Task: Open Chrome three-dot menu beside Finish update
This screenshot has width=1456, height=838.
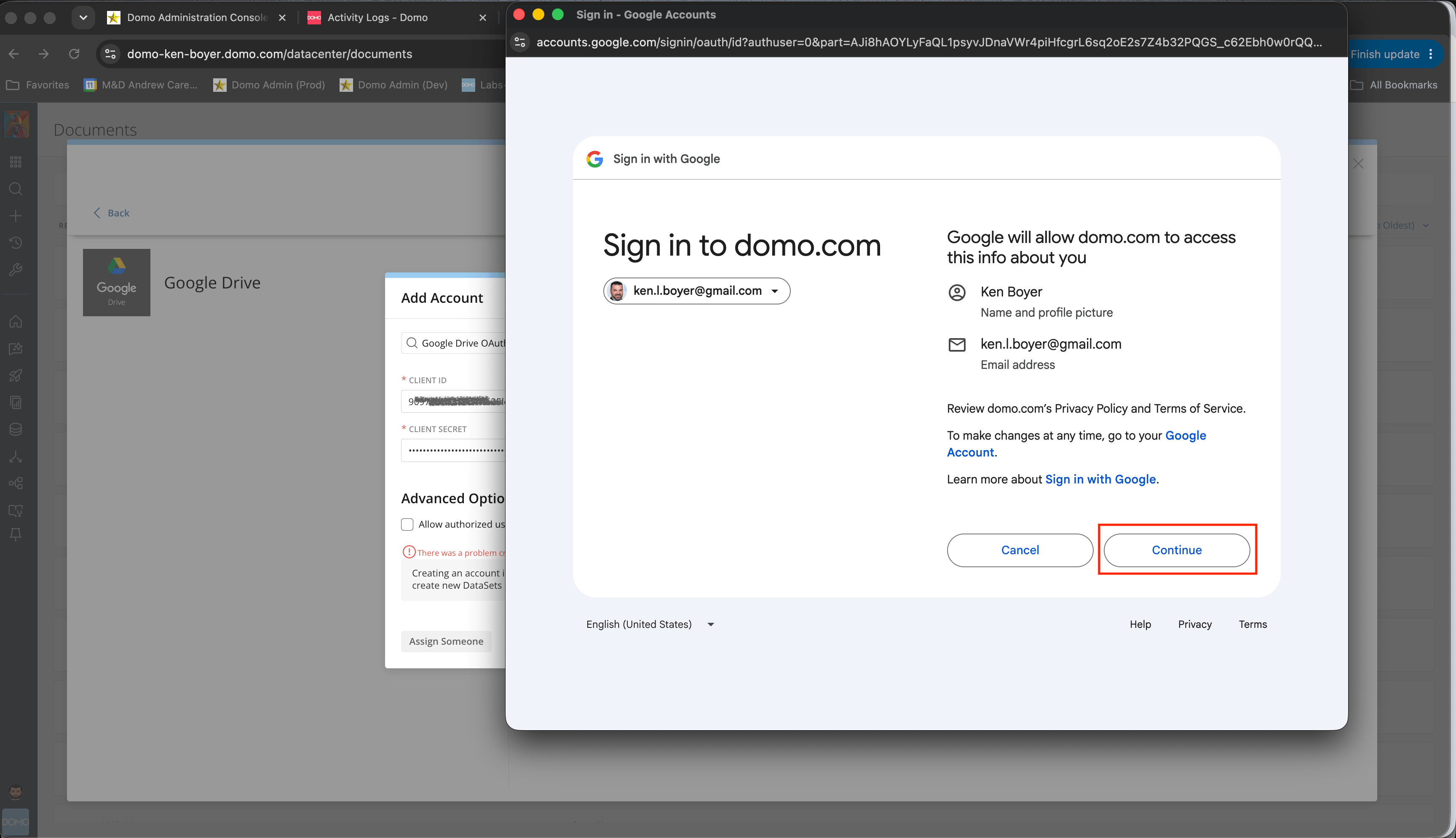Action: [x=1431, y=54]
